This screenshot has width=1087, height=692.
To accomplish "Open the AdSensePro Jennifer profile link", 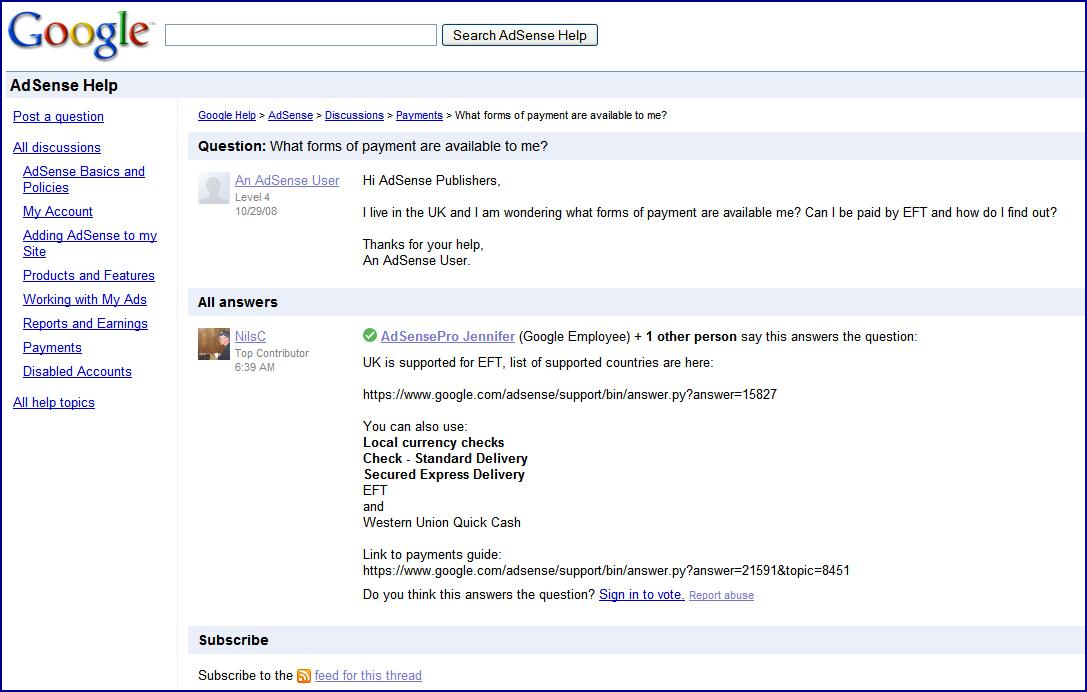I will click(x=448, y=336).
